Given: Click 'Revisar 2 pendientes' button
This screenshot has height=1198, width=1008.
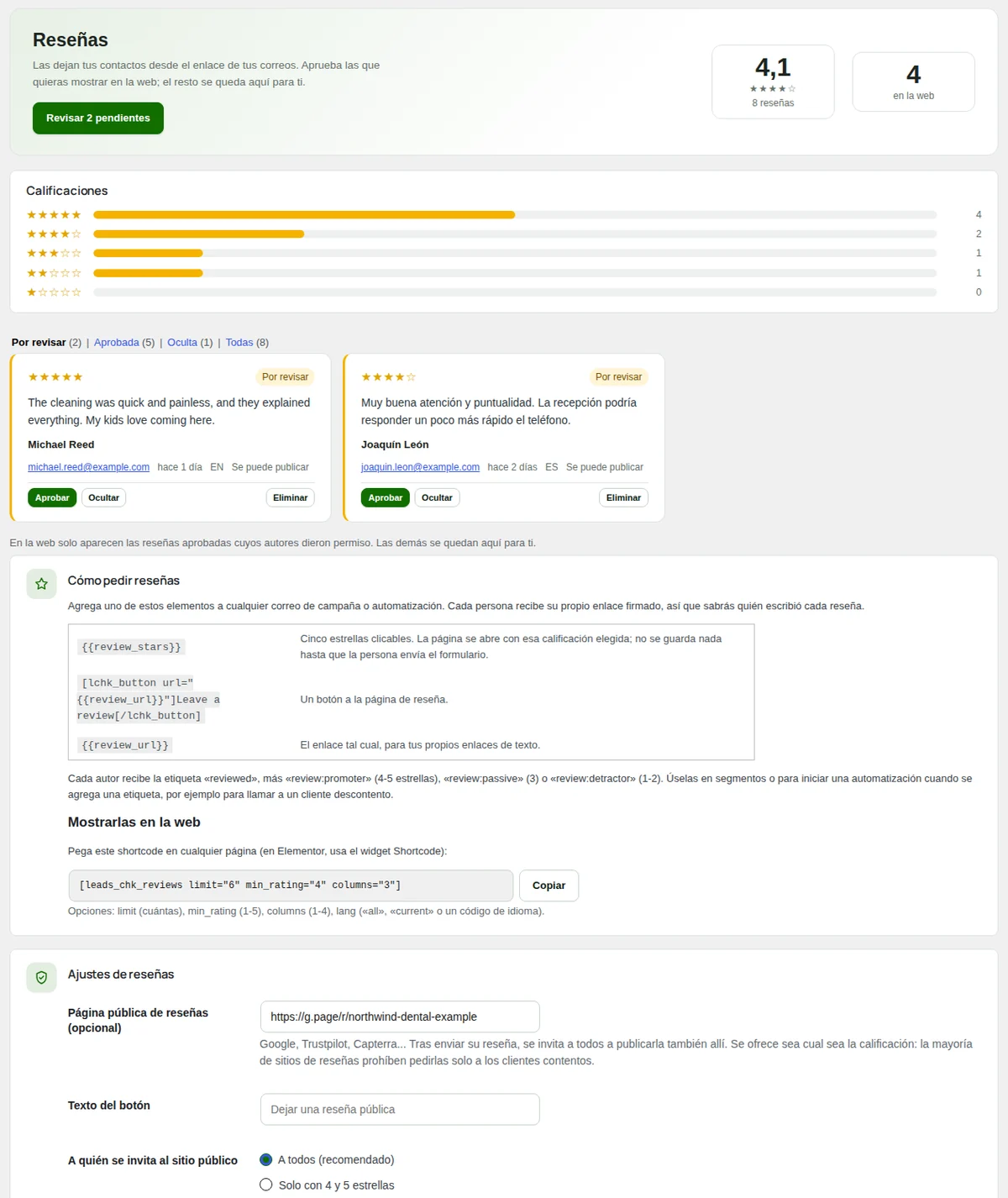Looking at the screenshot, I should [x=98, y=118].
